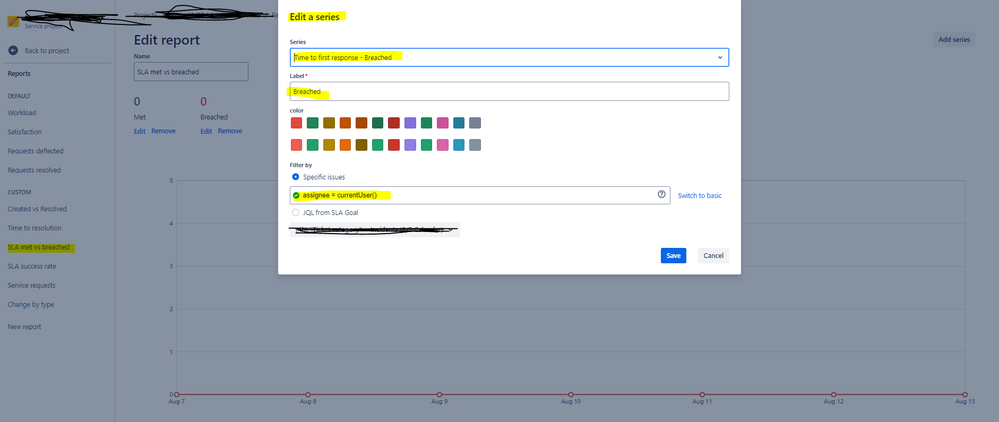
Task: Click the Edit a series dialog title
Action: tap(315, 17)
